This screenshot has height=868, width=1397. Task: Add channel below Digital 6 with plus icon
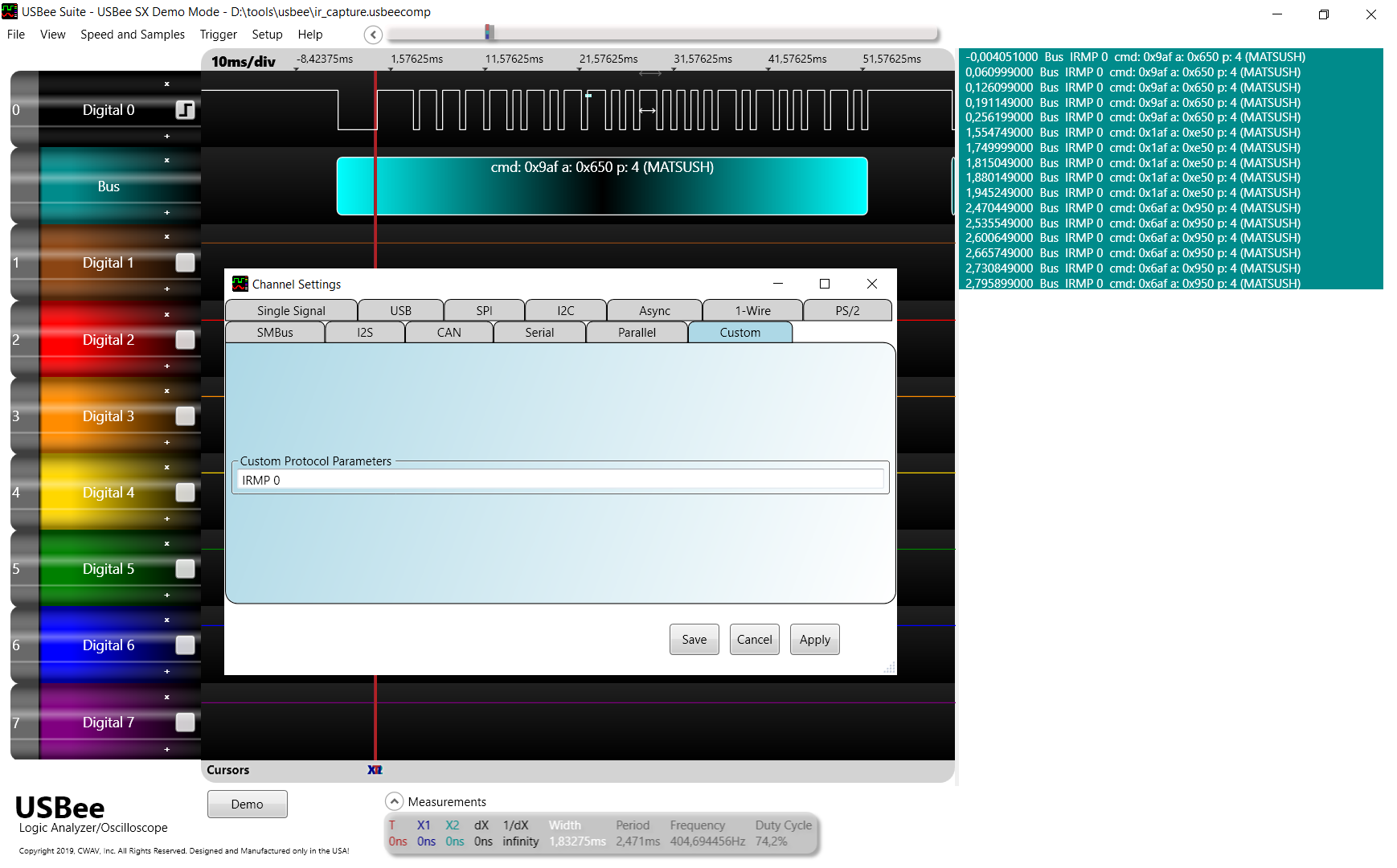click(167, 671)
